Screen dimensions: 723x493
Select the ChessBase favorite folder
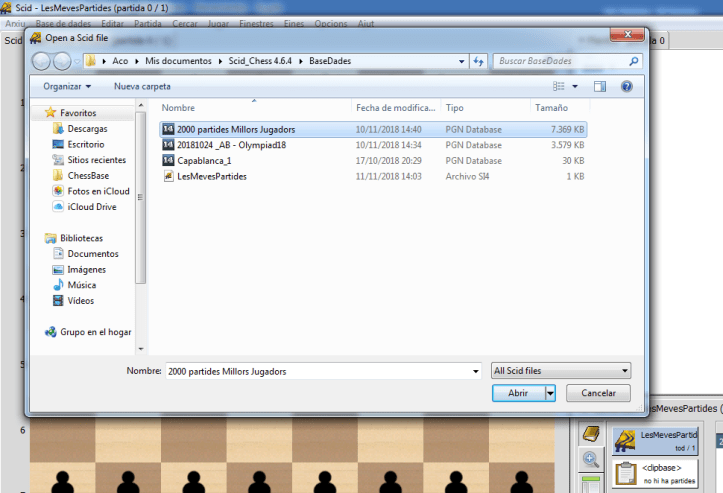click(x=91, y=176)
